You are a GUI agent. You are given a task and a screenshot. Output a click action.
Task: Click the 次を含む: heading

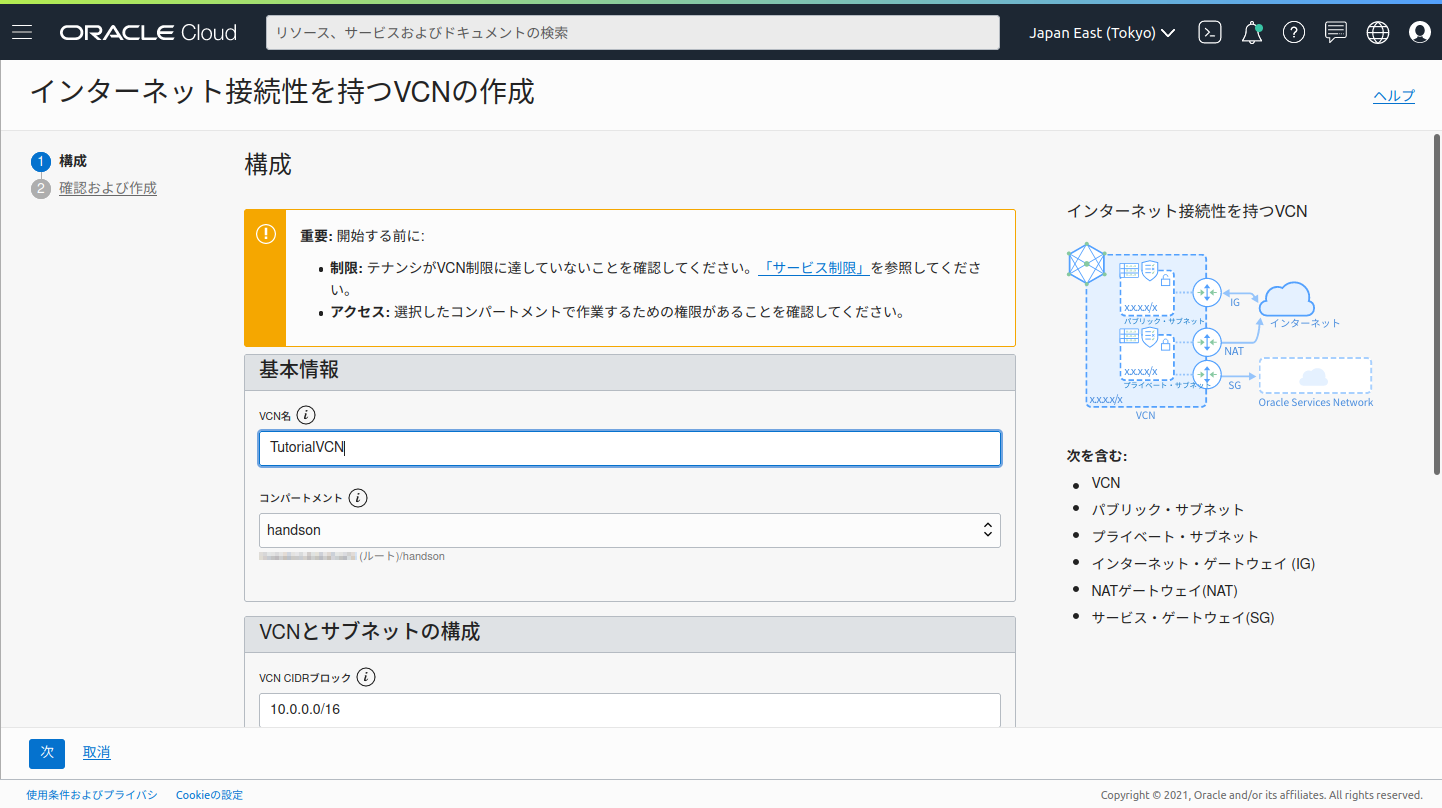pyautogui.click(x=1097, y=456)
